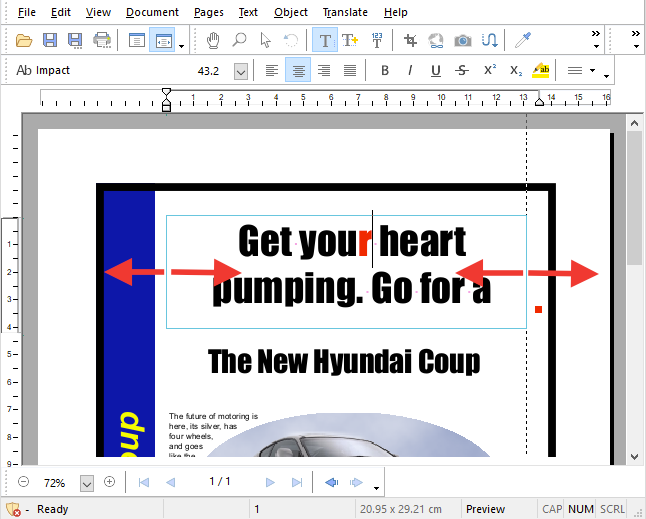Click the globe Link tool icon

click(436, 40)
